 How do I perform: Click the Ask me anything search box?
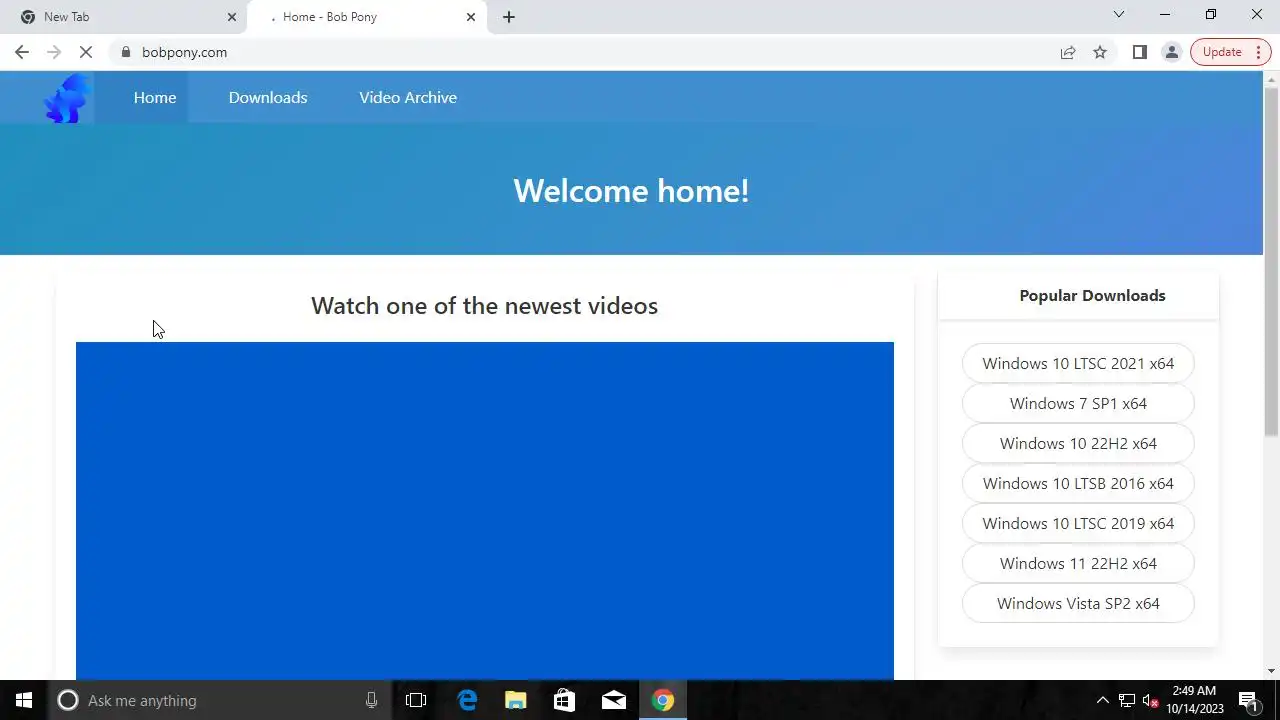point(218,700)
